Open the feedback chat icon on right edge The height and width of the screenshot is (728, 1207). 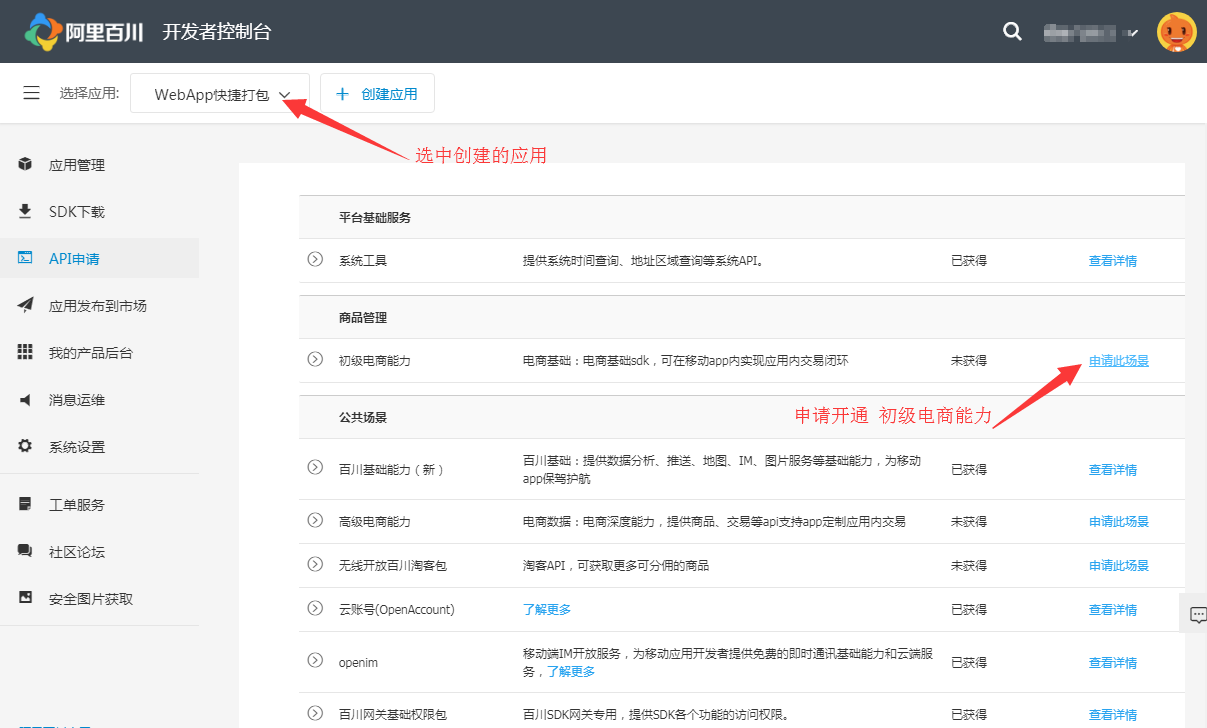click(1194, 614)
